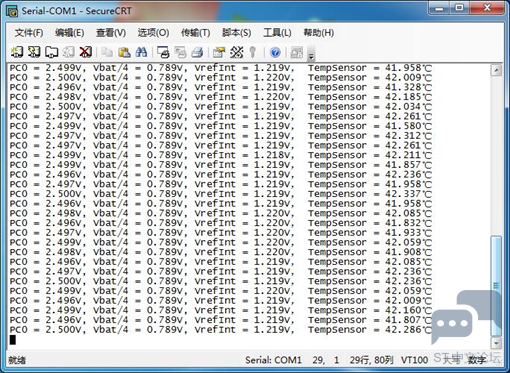Click the Quick Connect toolbar icon
This screenshot has height=373, width=510.
tap(34, 52)
